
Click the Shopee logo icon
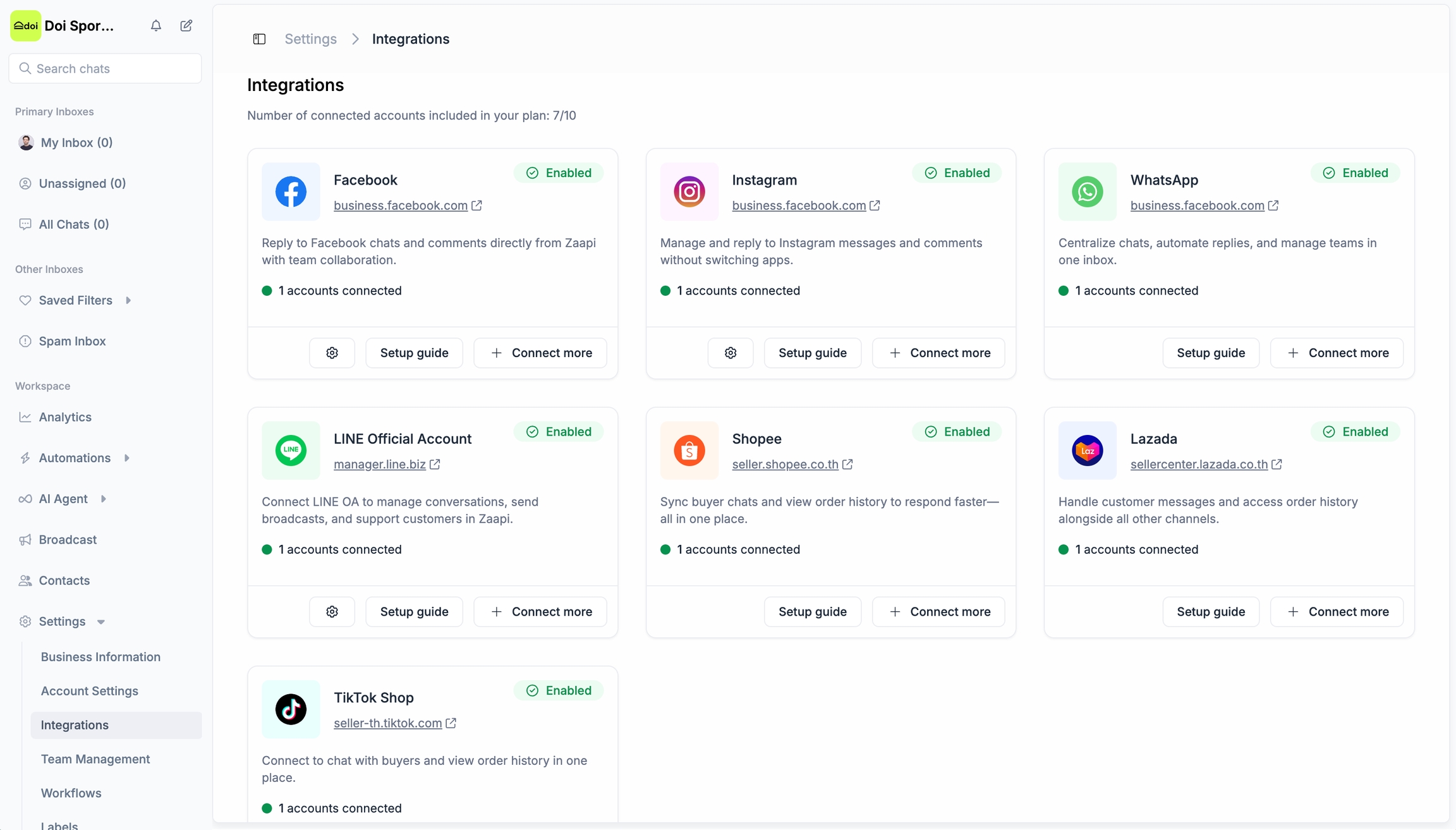click(689, 450)
